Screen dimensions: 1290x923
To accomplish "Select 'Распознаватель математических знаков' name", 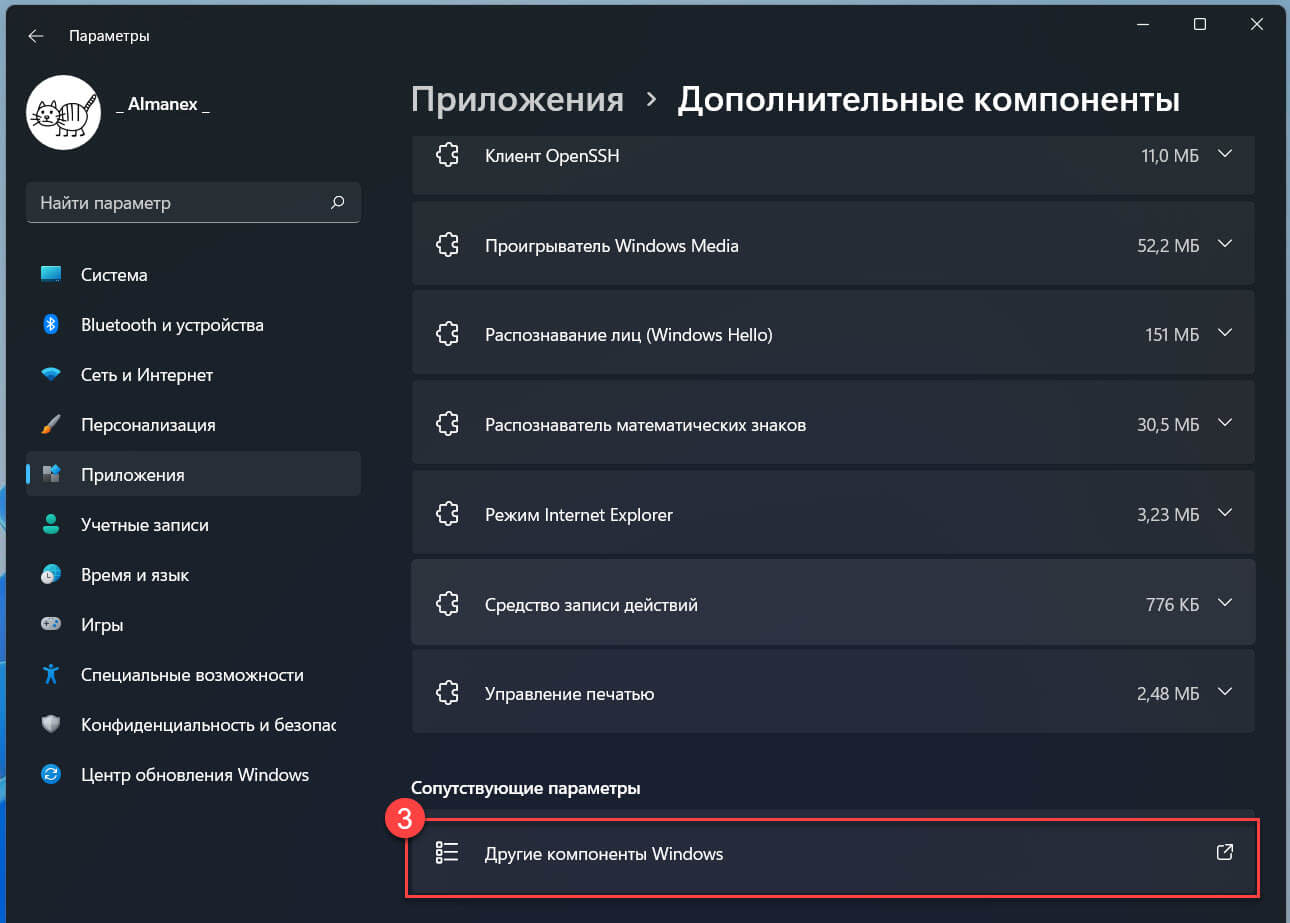I will click(645, 425).
